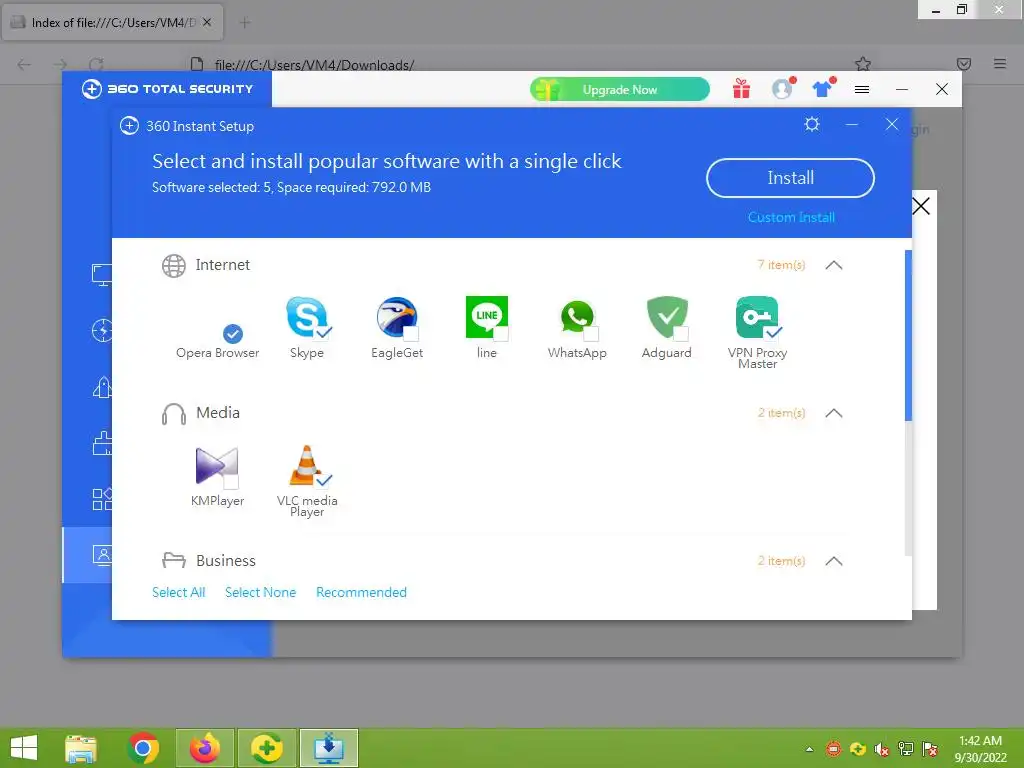Click the software list vertical scrollbar
The width and height of the screenshot is (1024, 768).
[908, 336]
